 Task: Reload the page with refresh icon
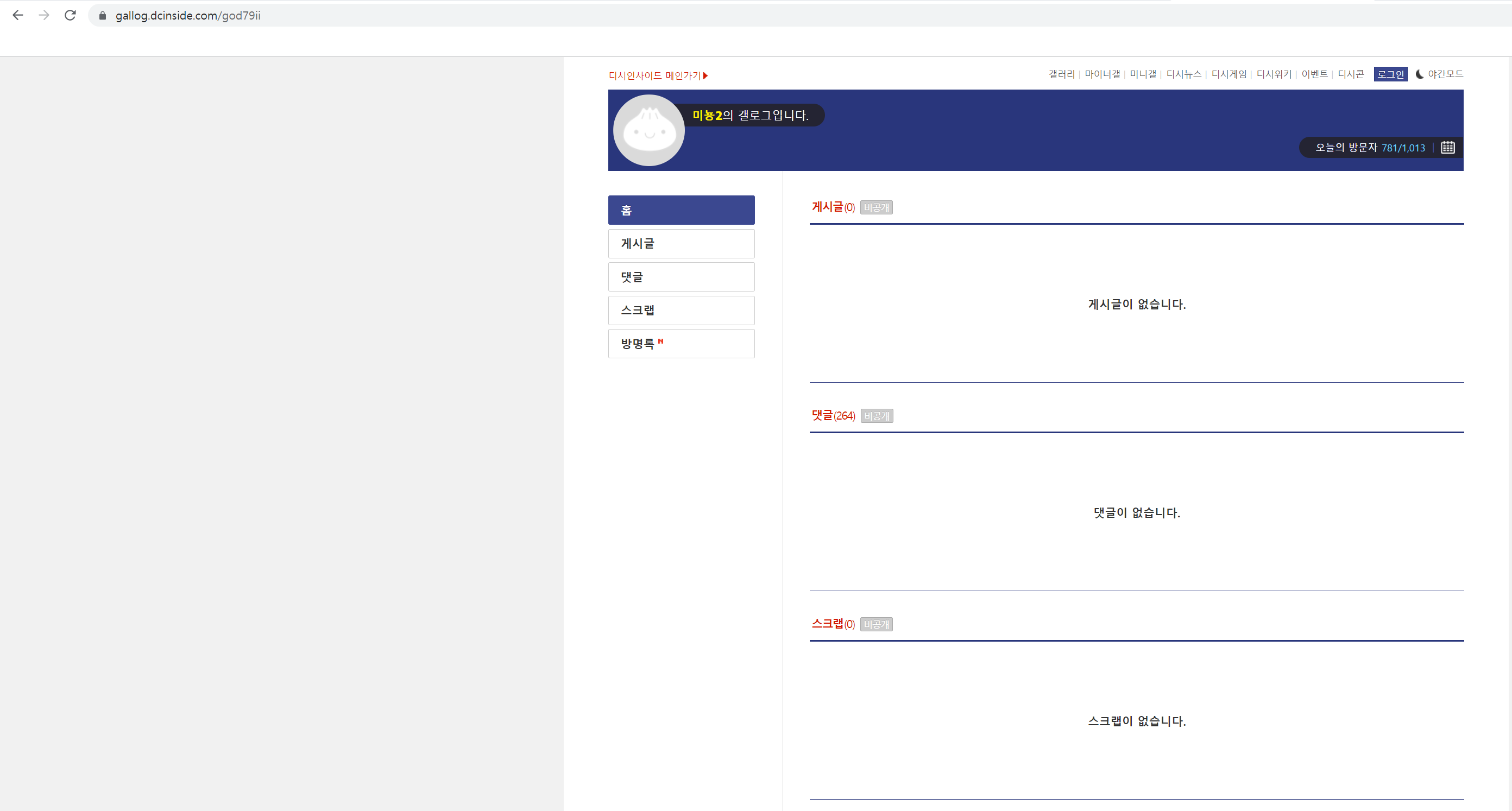tap(71, 15)
